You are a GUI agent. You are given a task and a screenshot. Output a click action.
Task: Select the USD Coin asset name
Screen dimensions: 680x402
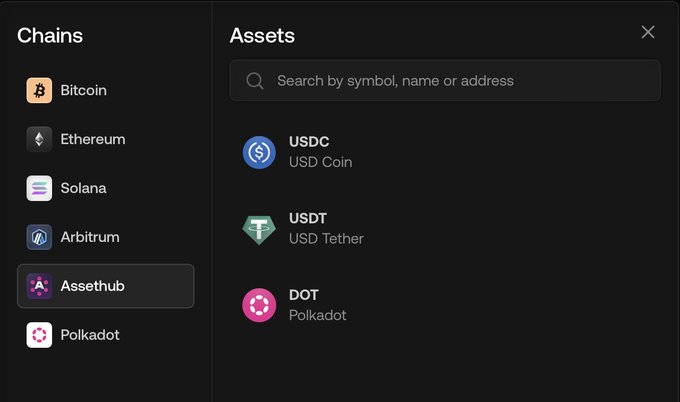[x=320, y=162]
